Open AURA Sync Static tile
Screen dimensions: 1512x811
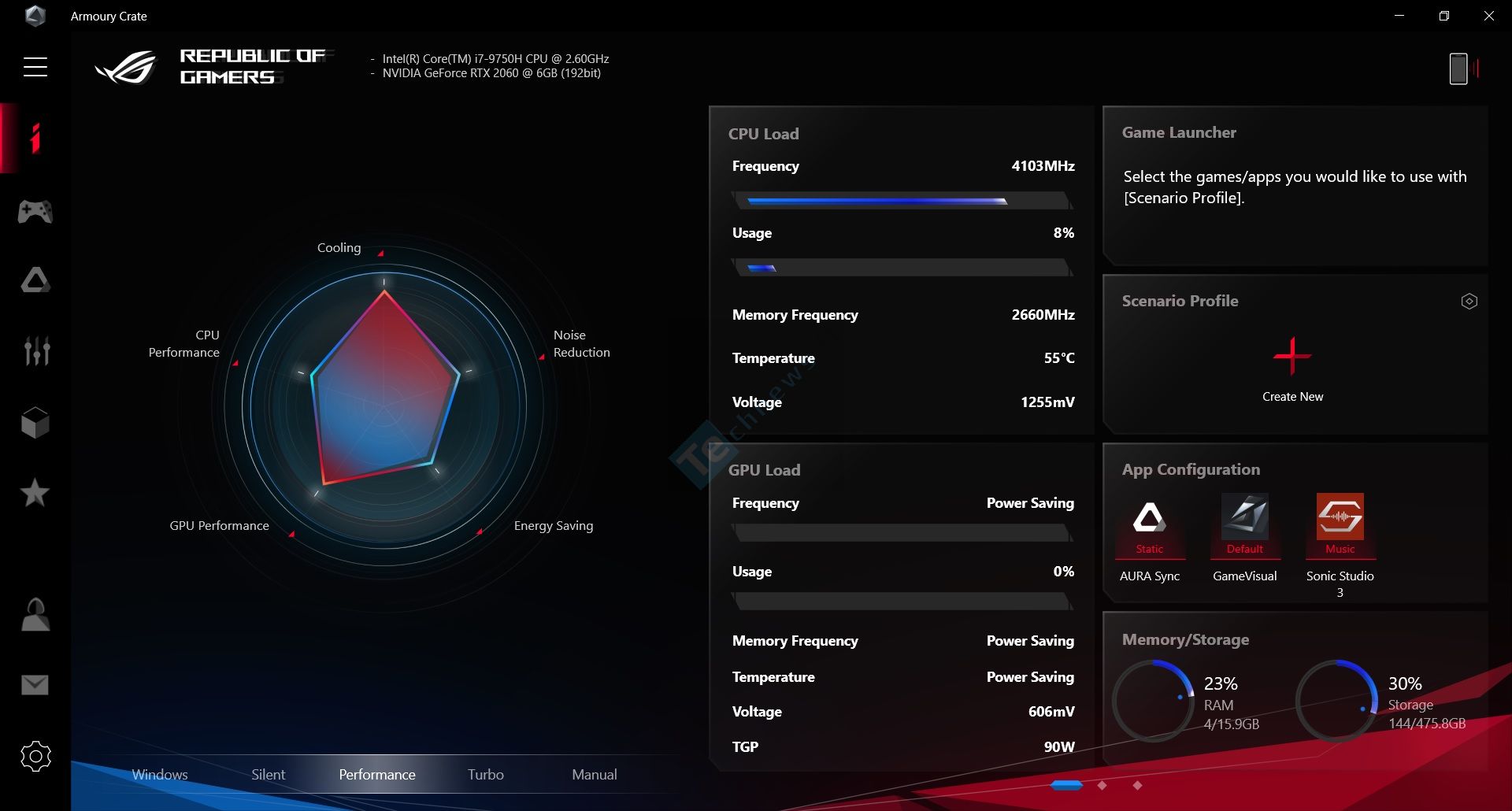tap(1150, 525)
